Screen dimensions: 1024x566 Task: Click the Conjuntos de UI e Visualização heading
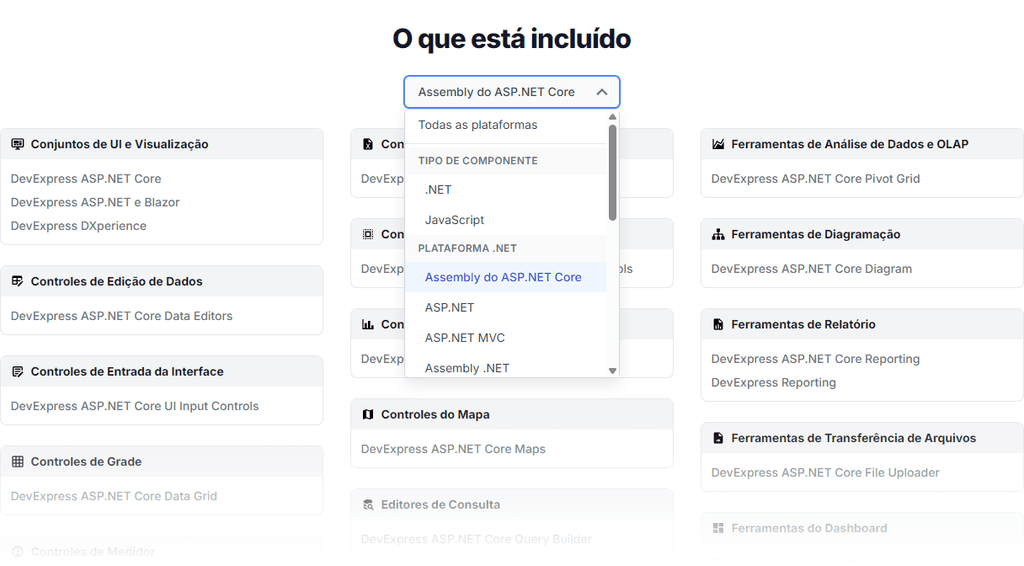click(120, 144)
